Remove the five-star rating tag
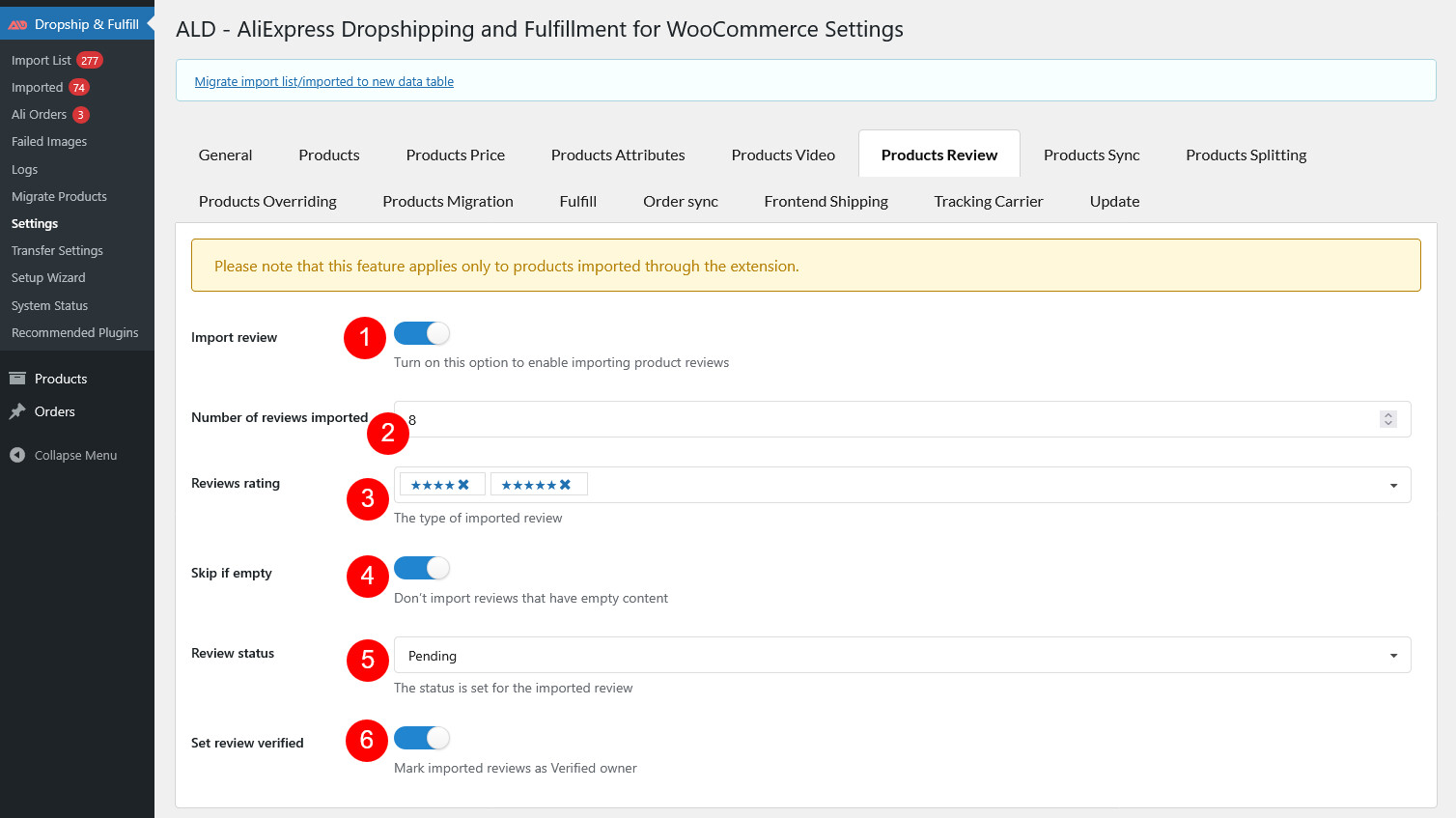 [x=565, y=485]
